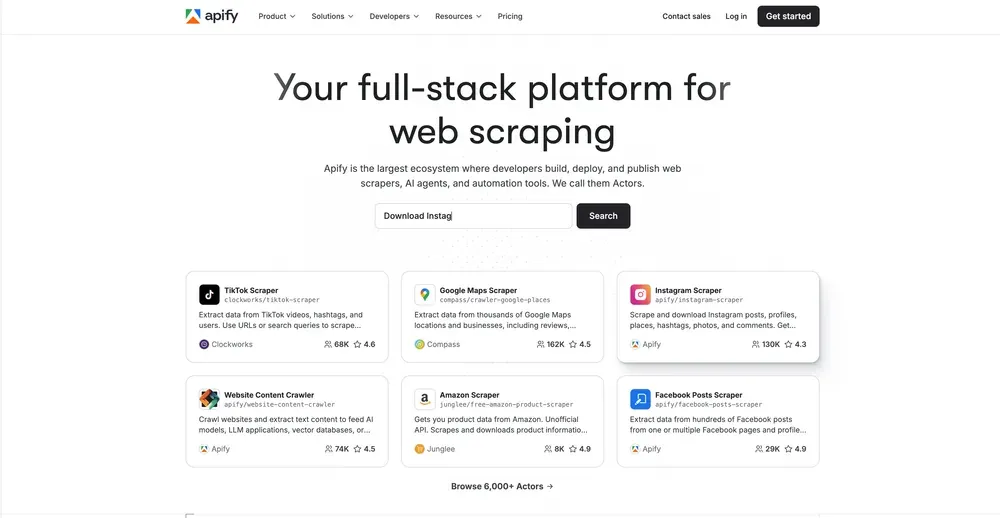
Task: Click apify/instagram-scraper path text
Action: pos(699,300)
